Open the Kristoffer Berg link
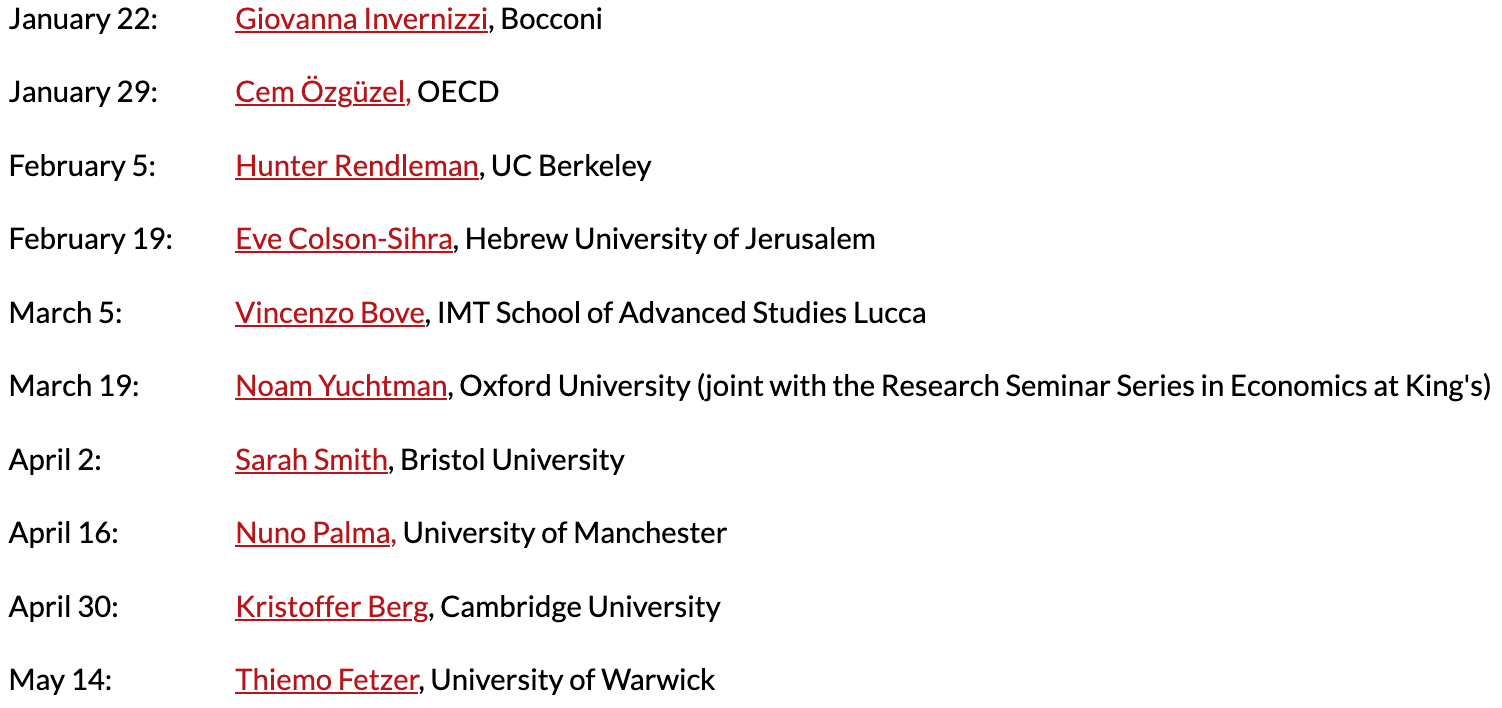1502x708 pixels. tap(331, 607)
